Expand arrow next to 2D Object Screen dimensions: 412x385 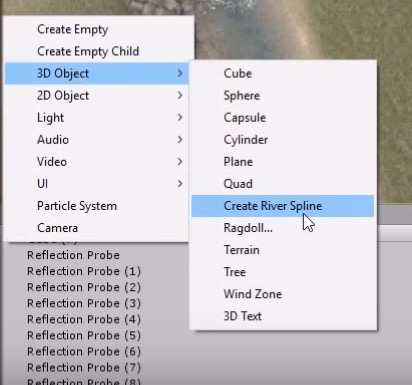180,96
